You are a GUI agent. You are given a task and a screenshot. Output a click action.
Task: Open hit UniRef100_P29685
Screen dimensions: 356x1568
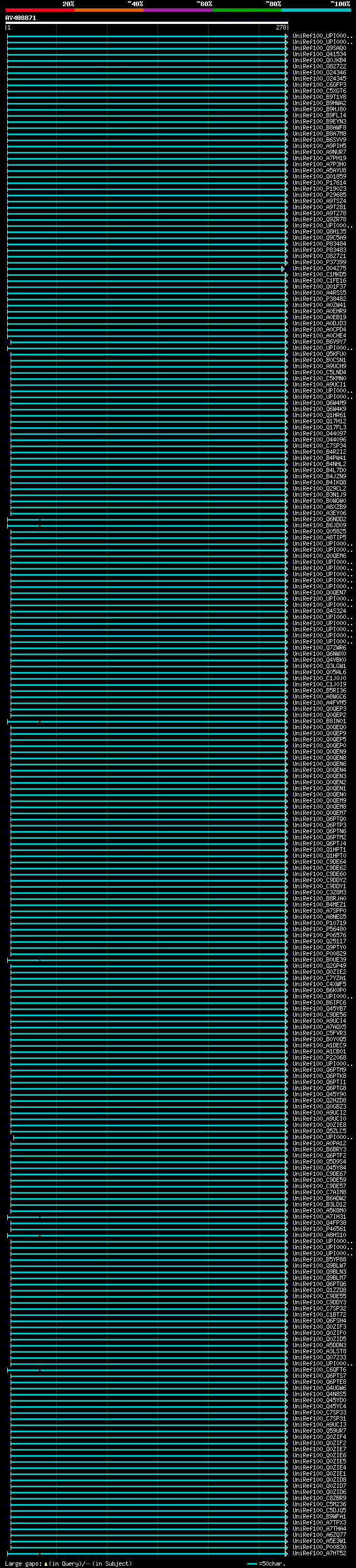click(x=319, y=195)
